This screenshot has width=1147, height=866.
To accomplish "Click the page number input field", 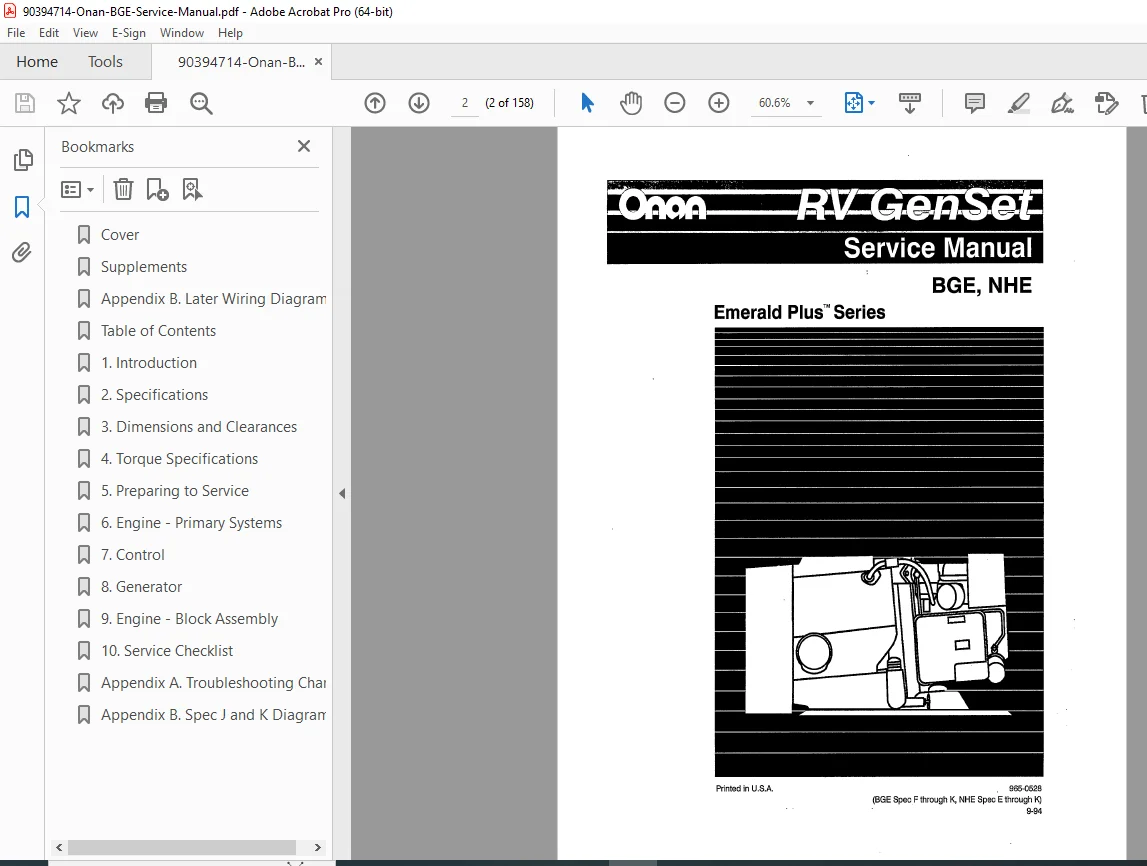I will click(x=465, y=103).
